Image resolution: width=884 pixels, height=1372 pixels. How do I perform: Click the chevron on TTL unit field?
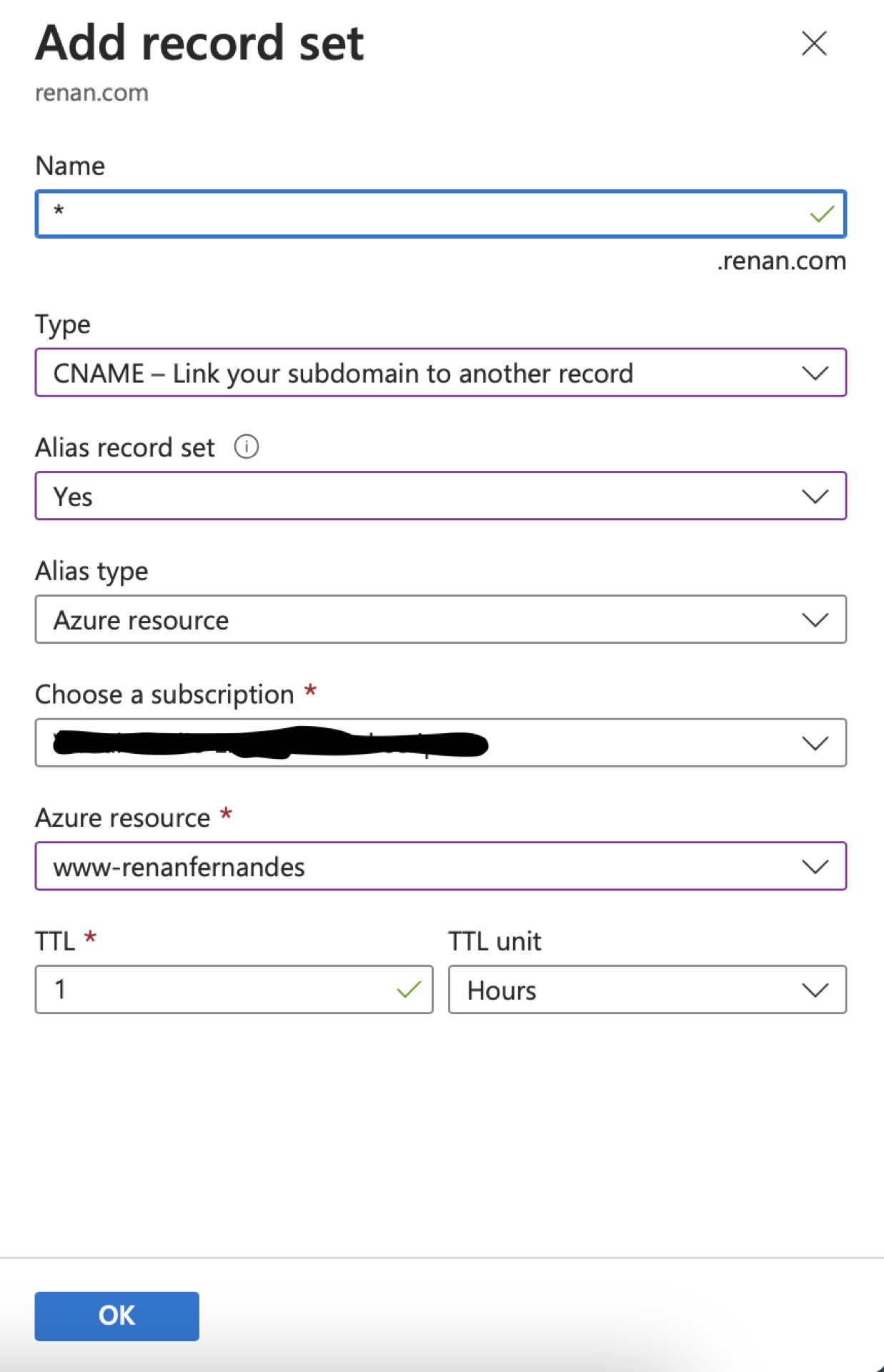(x=815, y=990)
